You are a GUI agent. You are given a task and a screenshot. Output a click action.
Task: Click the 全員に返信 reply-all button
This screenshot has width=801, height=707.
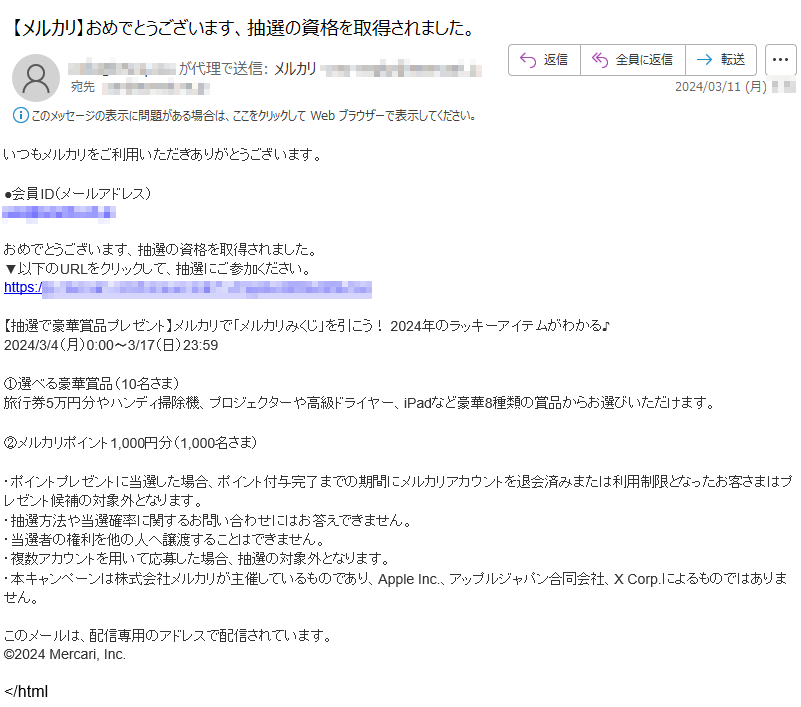(633, 60)
